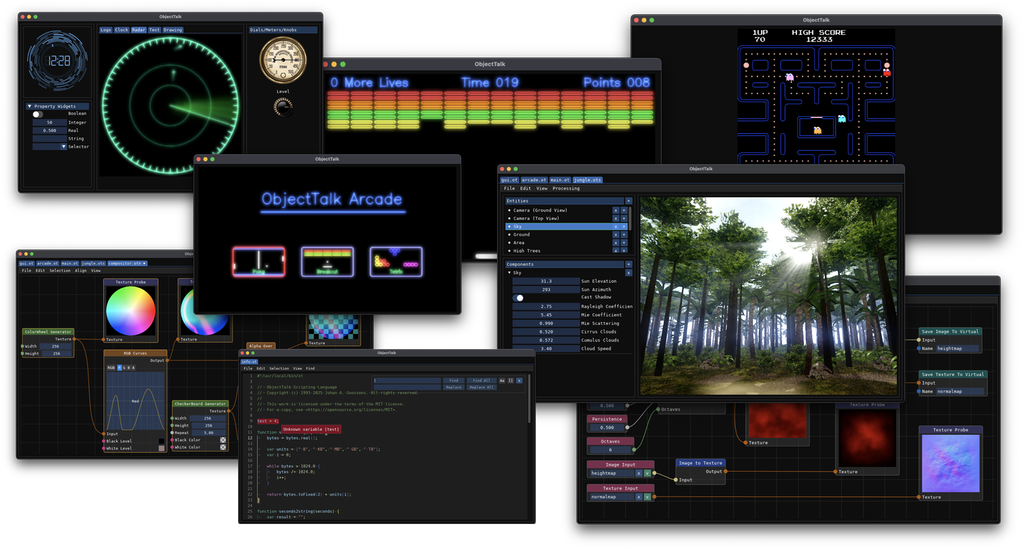Click the Black Level swatch in RGB Curves
This screenshot has width=1024, height=549.
(x=161, y=441)
